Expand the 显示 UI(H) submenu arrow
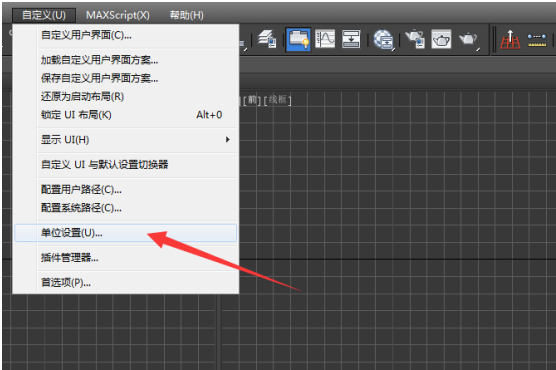This screenshot has height=370, width=556. pos(228,140)
